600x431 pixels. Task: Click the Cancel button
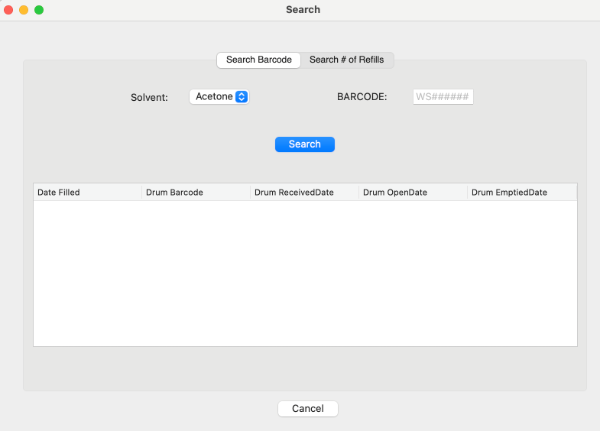coord(308,408)
